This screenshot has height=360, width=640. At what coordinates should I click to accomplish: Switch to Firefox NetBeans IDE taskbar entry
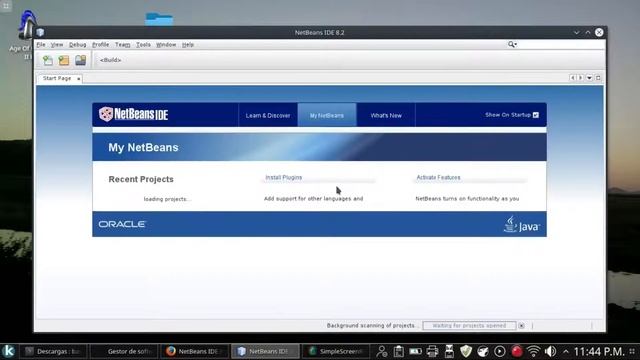pos(196,351)
